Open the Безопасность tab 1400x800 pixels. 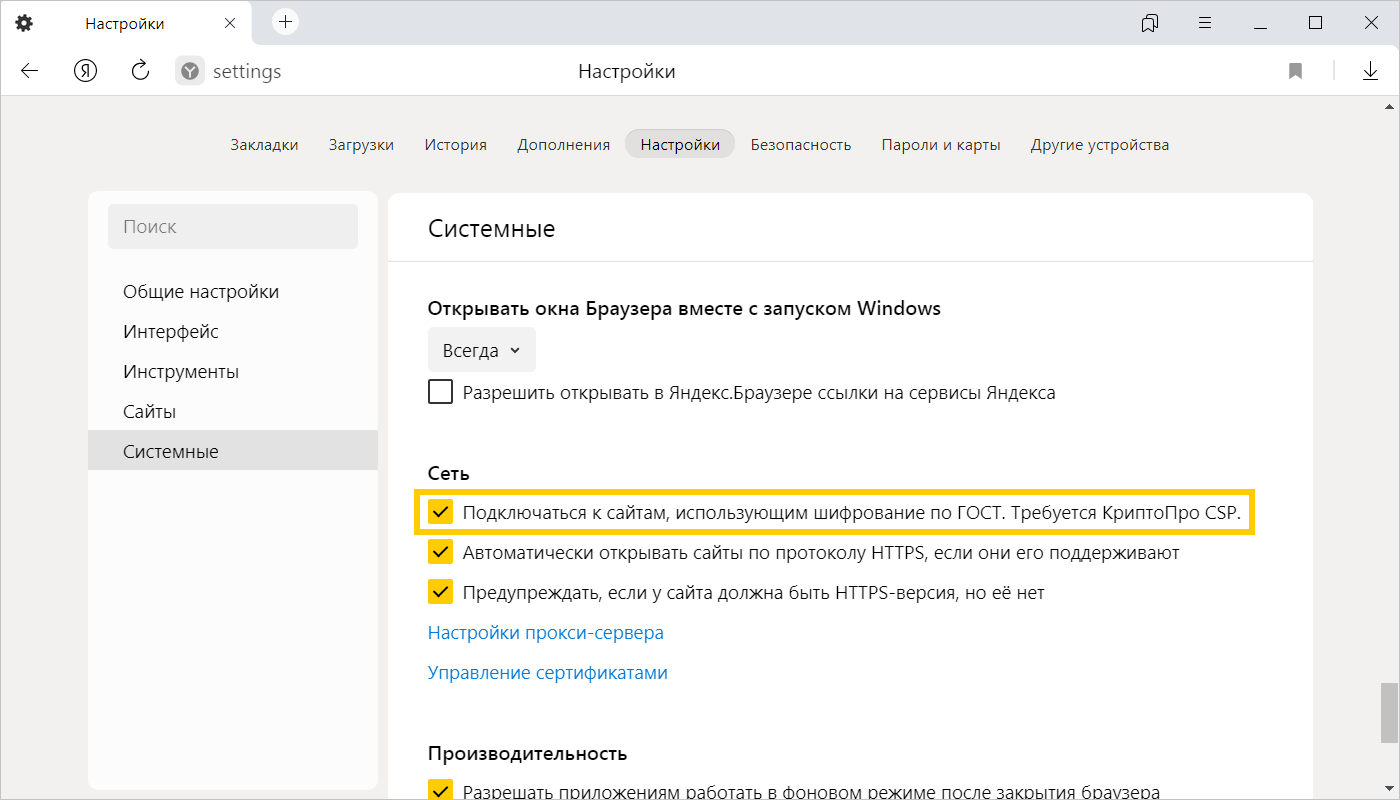tap(801, 144)
